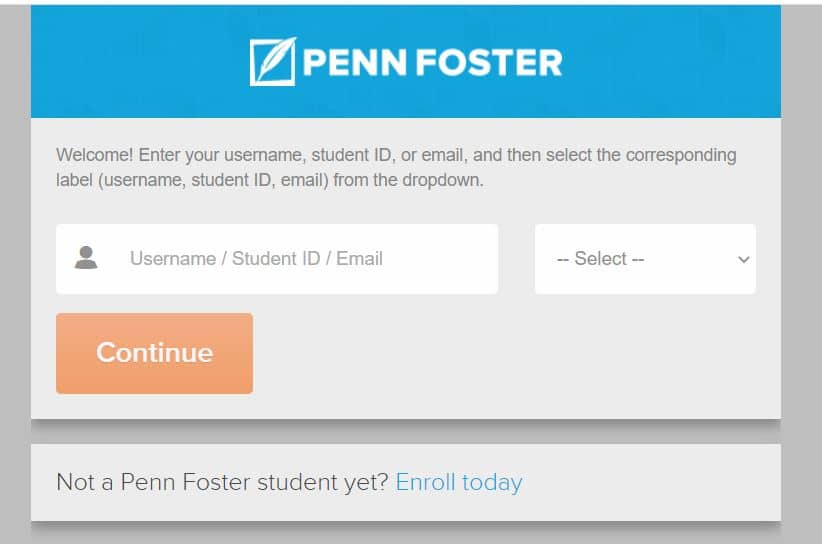Click the blue Penn Foster header banner
822x544 pixels.
(x=406, y=61)
